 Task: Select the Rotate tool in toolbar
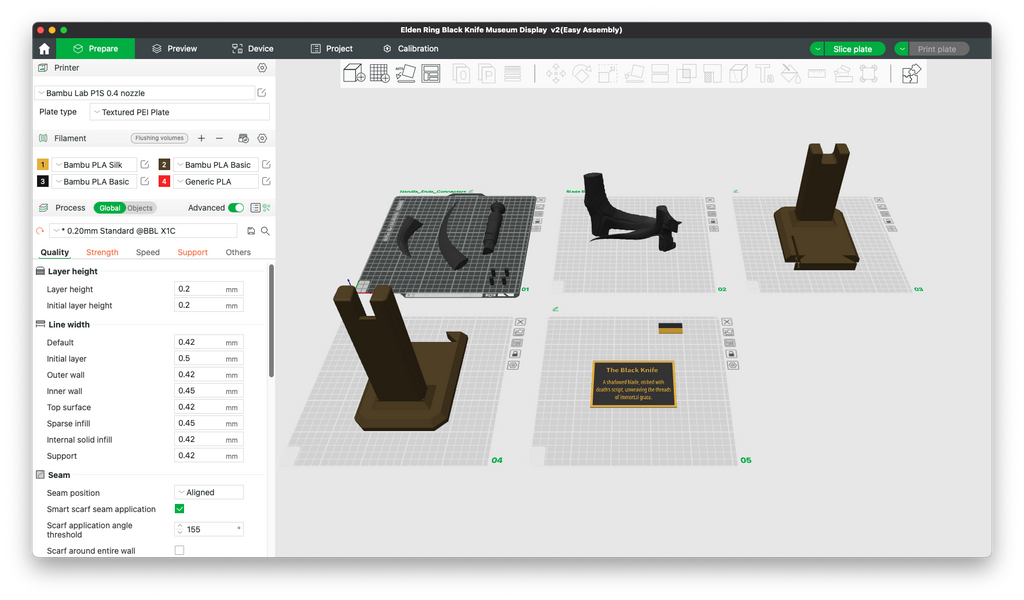582,73
